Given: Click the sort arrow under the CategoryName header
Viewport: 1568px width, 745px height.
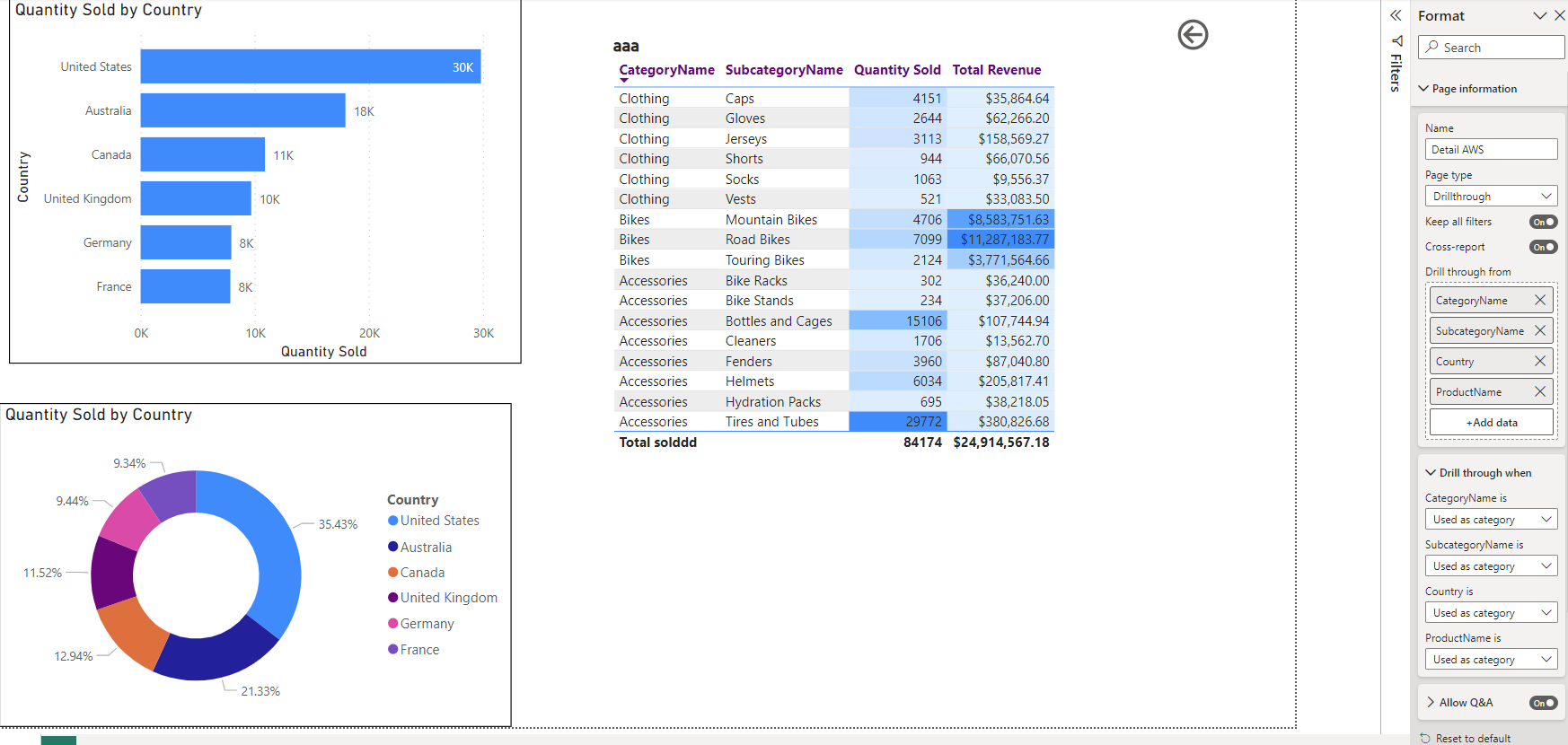Looking at the screenshot, I should pyautogui.click(x=624, y=81).
